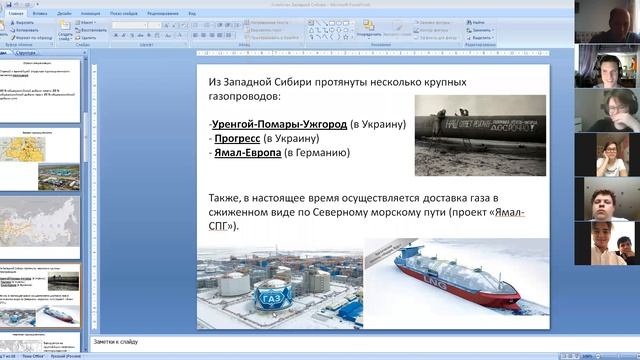
Task: Click Вырезать (Cut) in clipboard group
Action: 22,23
